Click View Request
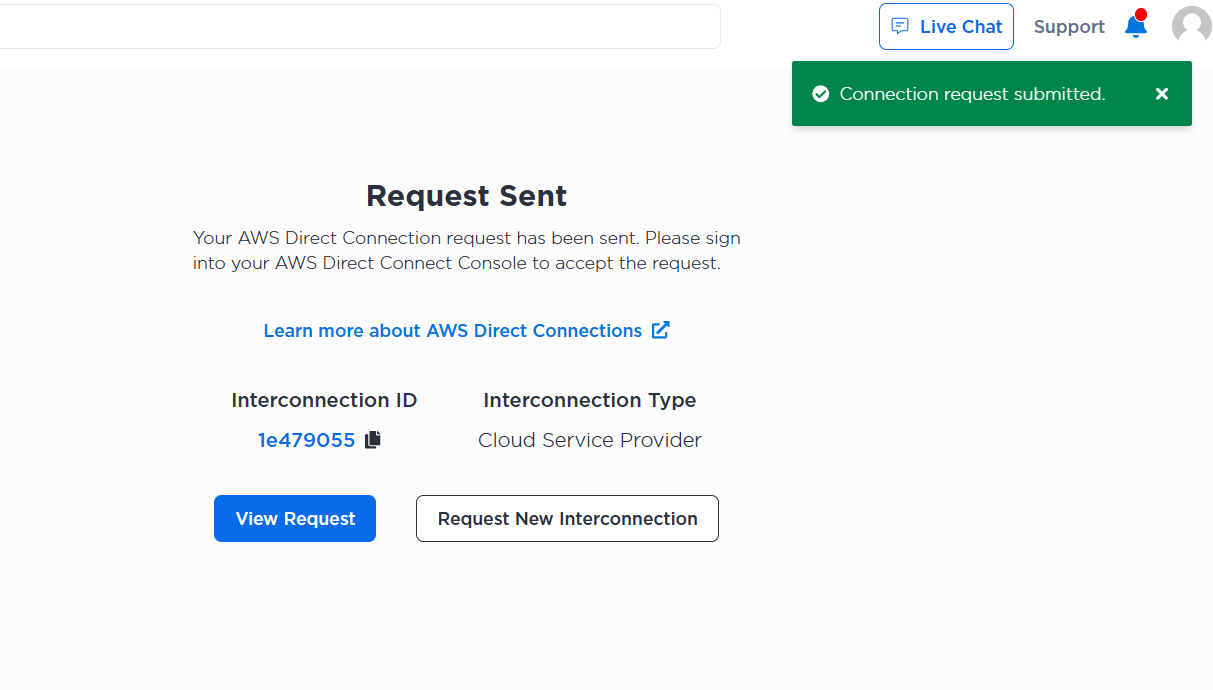 [294, 518]
